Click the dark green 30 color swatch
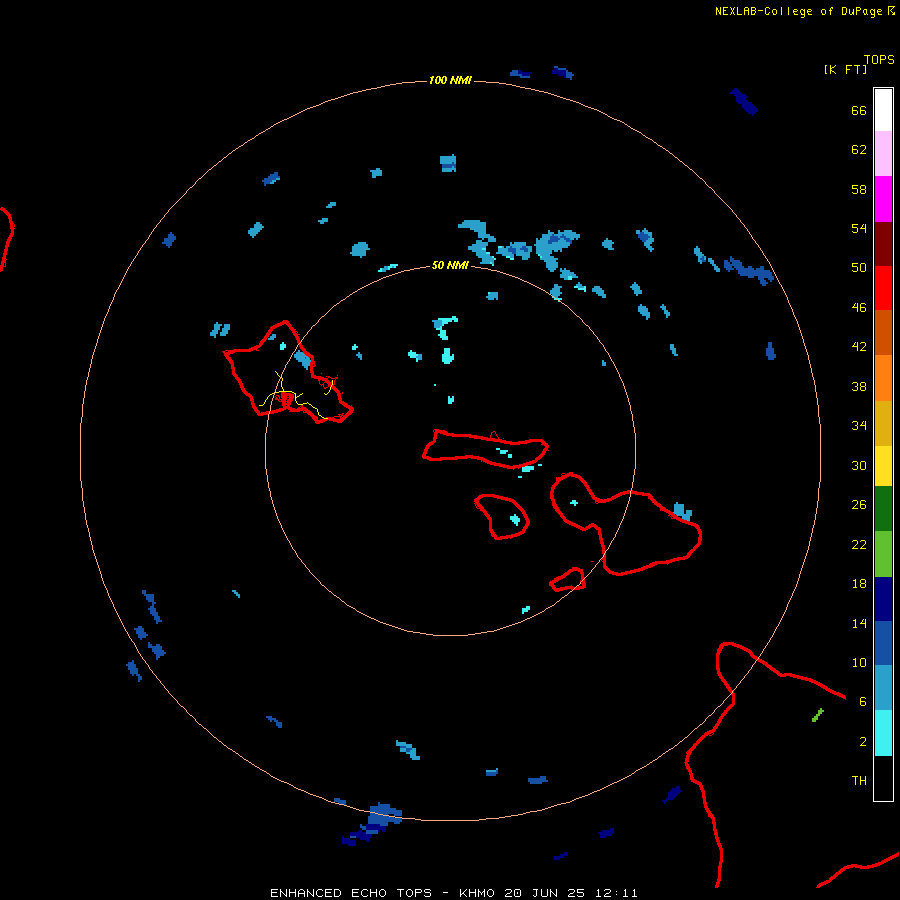The height and width of the screenshot is (900, 900). coord(883,509)
